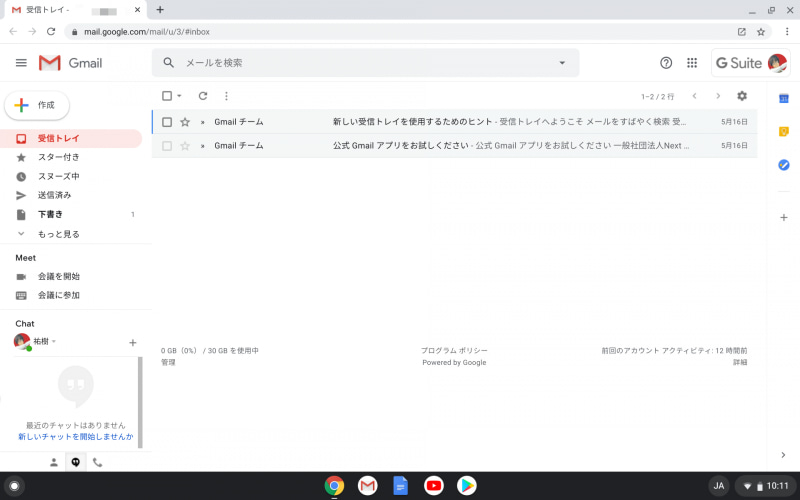This screenshot has height=500, width=800.
Task: Reload the page in the browser
Action: (x=51, y=32)
